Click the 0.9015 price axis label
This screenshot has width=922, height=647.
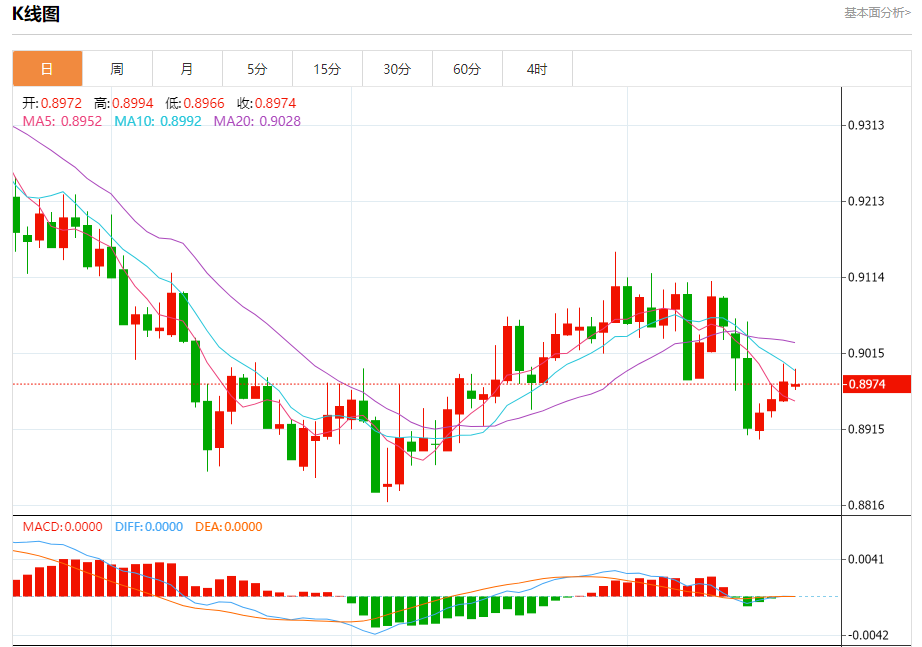click(866, 353)
